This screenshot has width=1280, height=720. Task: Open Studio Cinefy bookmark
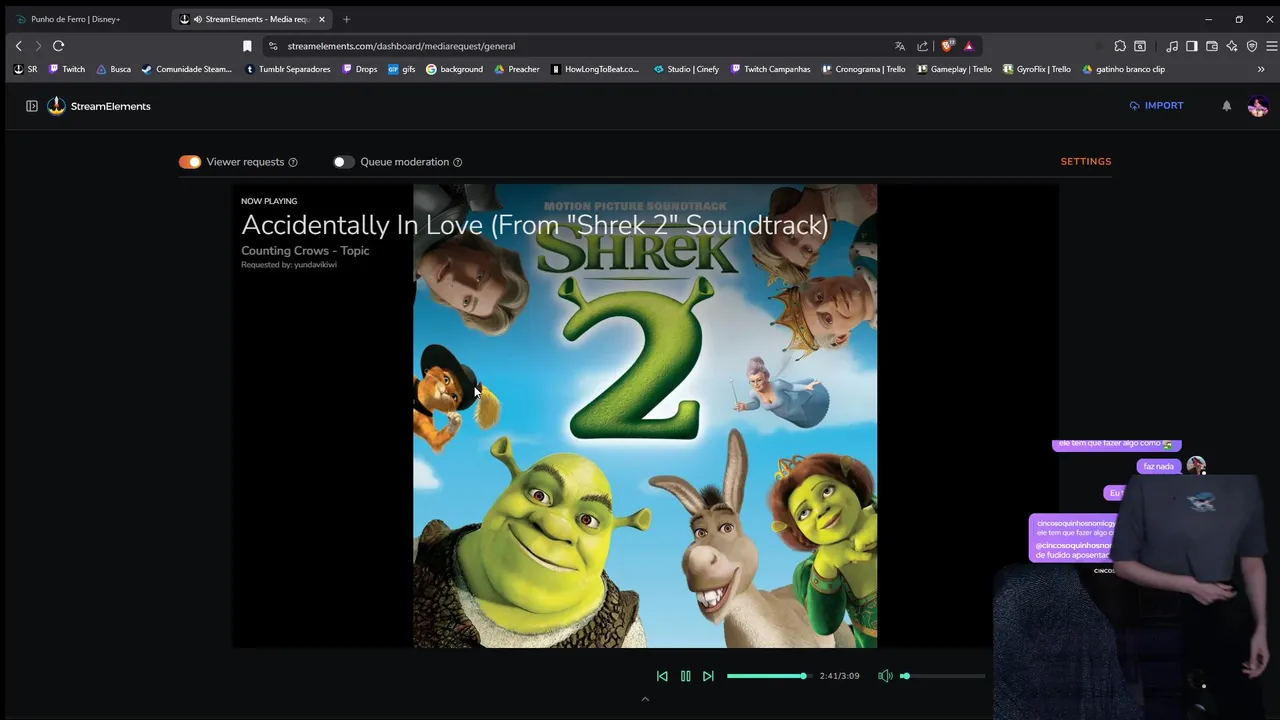click(686, 69)
